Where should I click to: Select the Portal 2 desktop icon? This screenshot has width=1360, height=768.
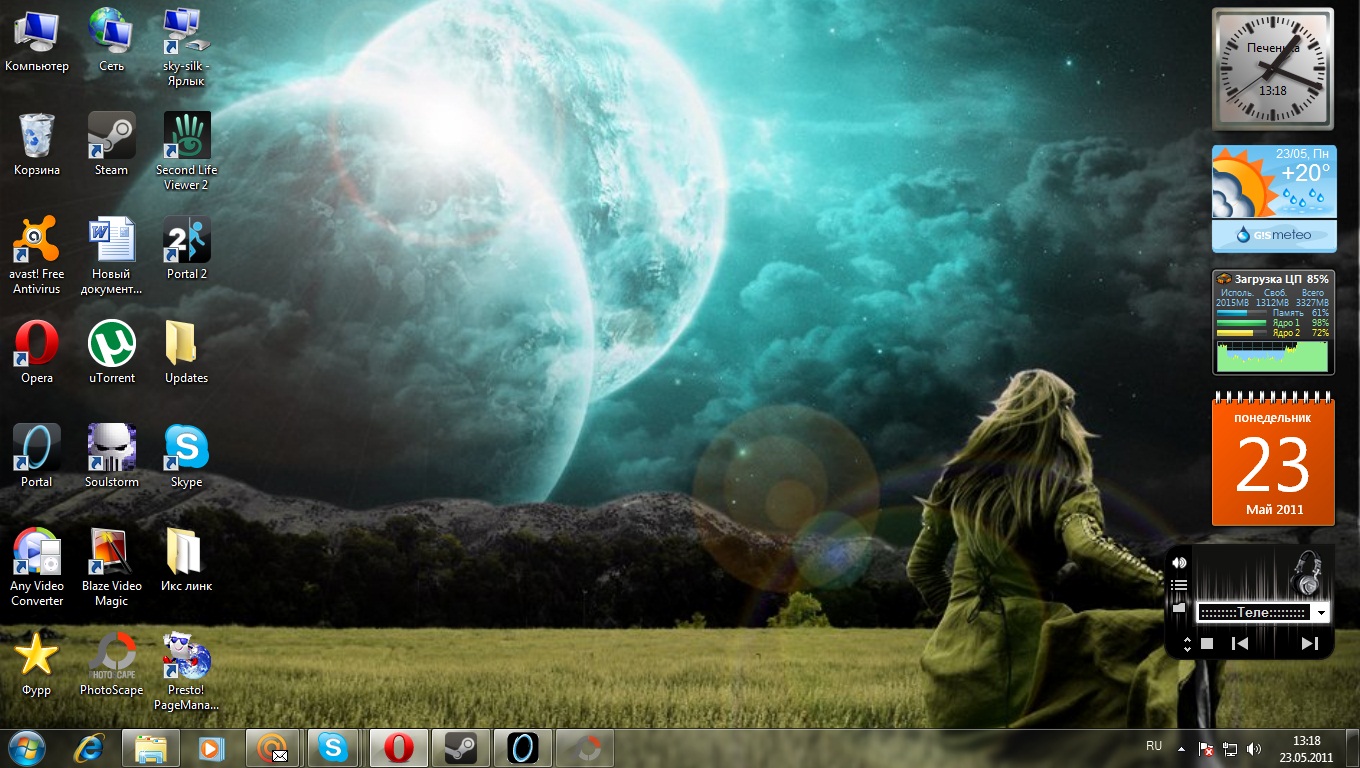click(187, 241)
